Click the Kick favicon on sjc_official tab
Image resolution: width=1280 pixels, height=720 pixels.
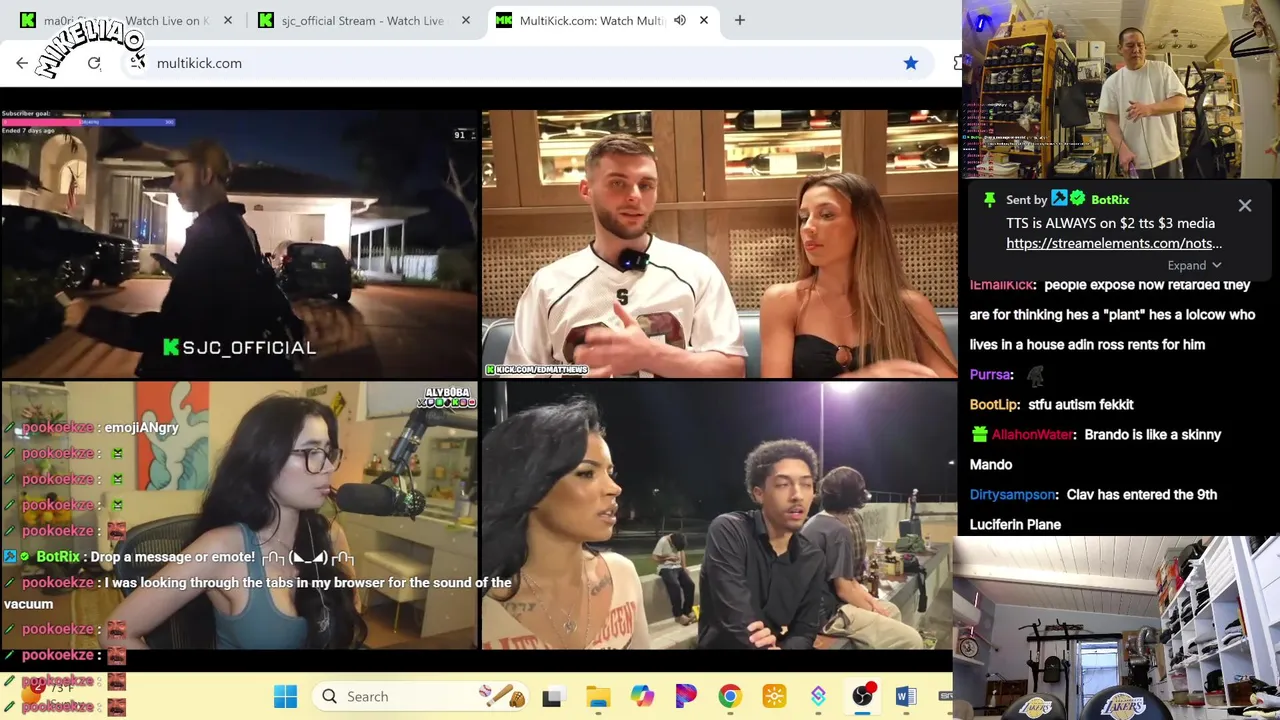(266, 20)
